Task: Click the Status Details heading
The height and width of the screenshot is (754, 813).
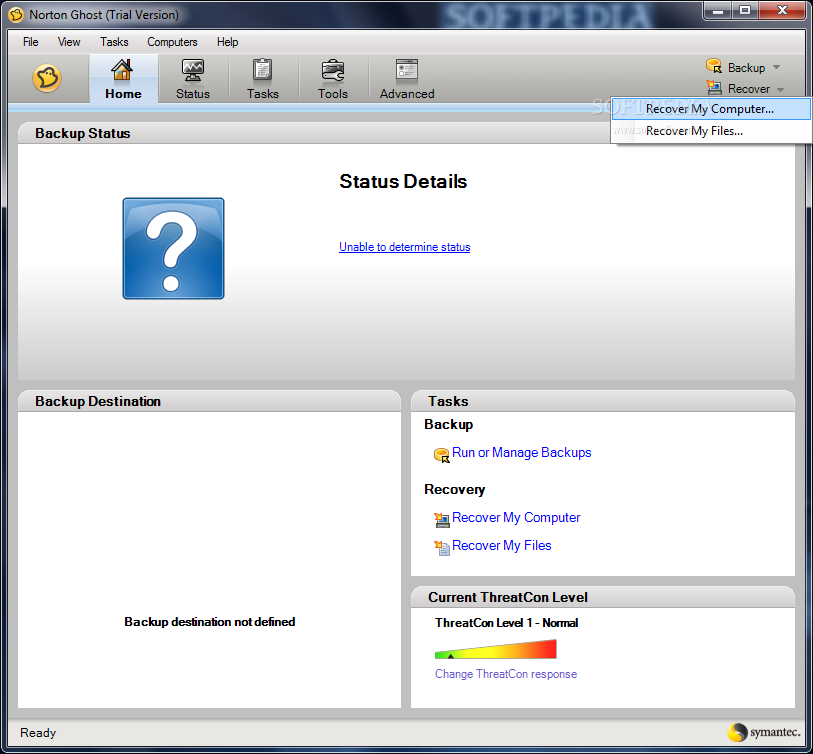Action: click(403, 181)
